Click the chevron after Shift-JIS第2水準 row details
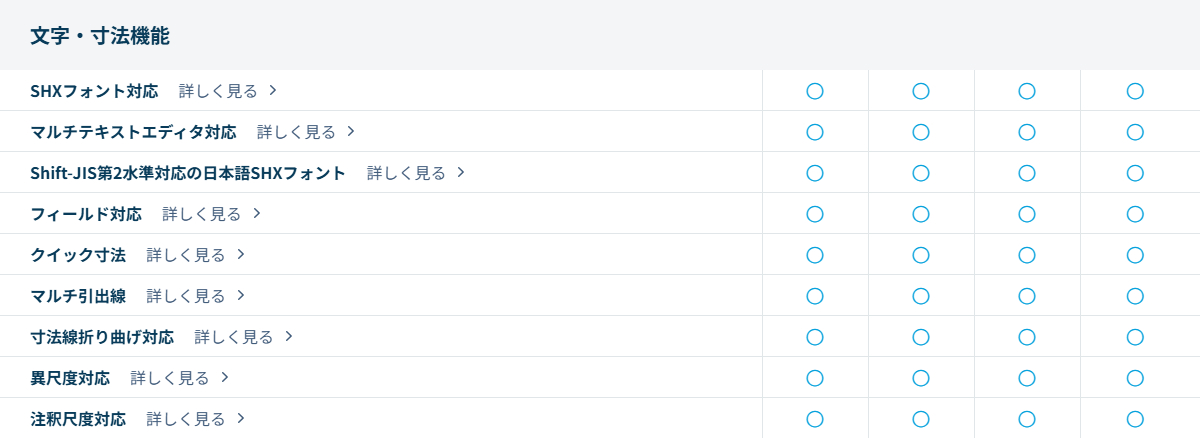This screenshot has width=1200, height=438. [461, 173]
